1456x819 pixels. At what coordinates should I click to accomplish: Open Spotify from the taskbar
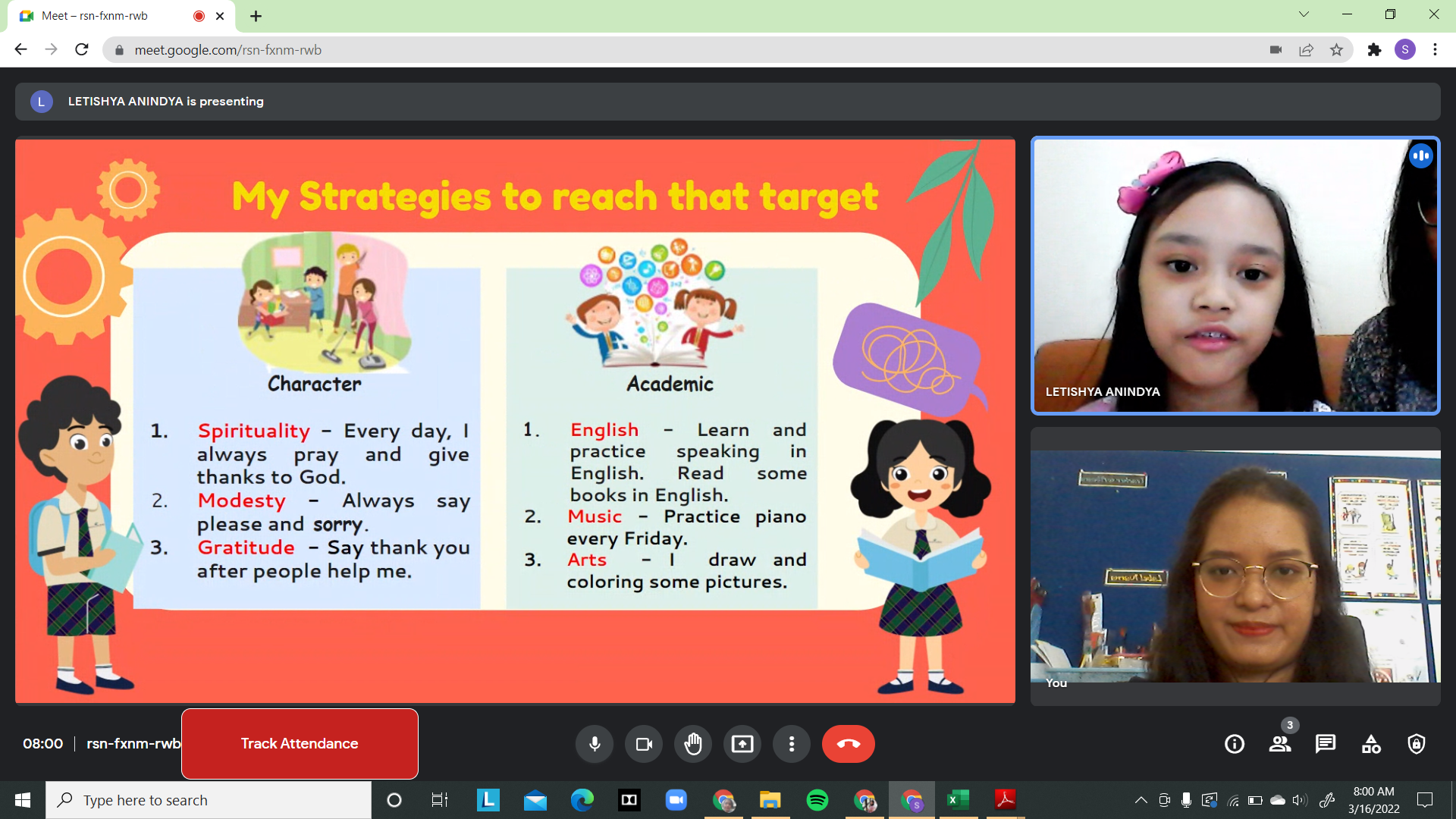tap(817, 800)
